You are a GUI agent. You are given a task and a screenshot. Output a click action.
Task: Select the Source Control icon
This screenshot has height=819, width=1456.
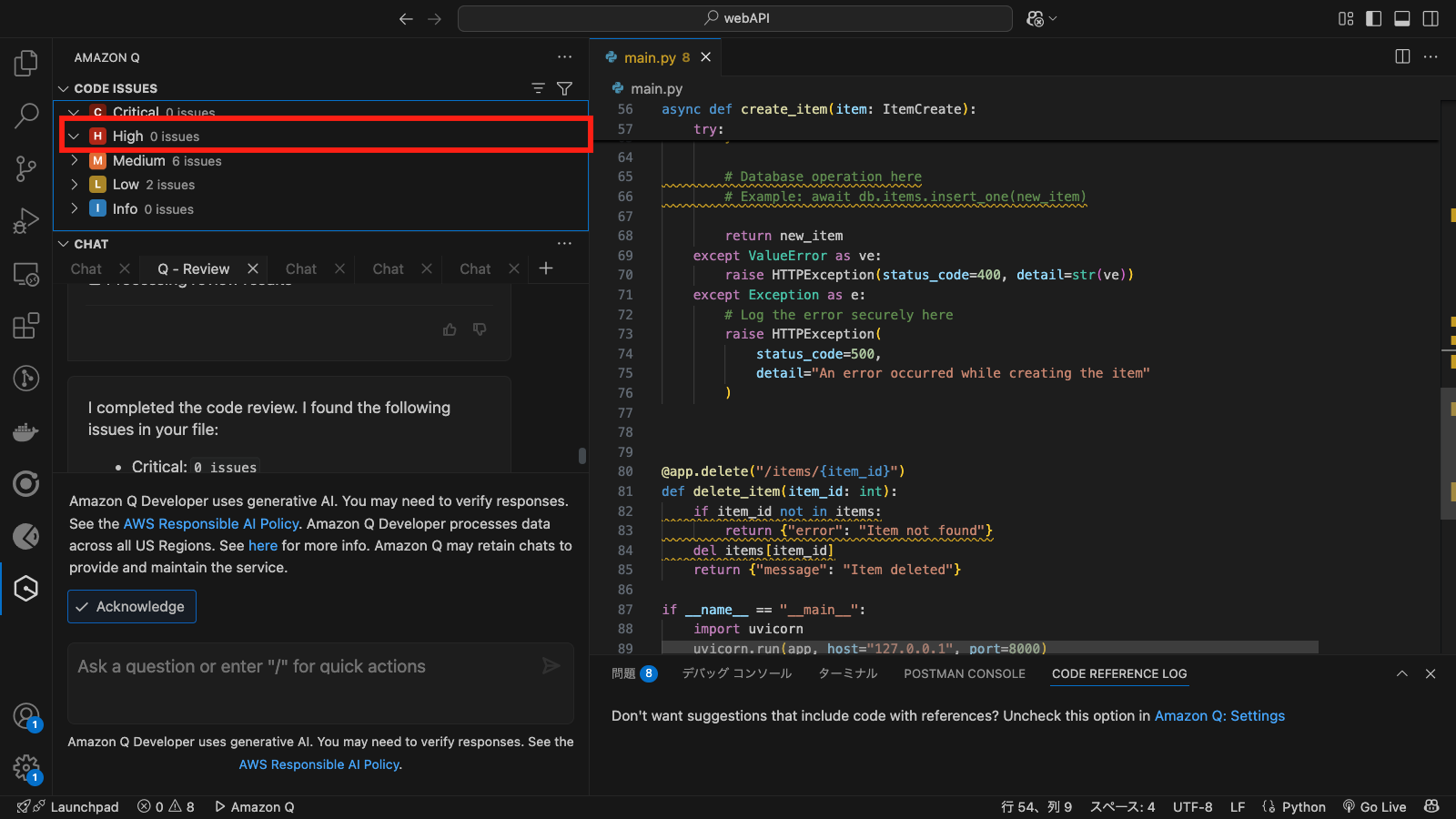pyautogui.click(x=25, y=168)
